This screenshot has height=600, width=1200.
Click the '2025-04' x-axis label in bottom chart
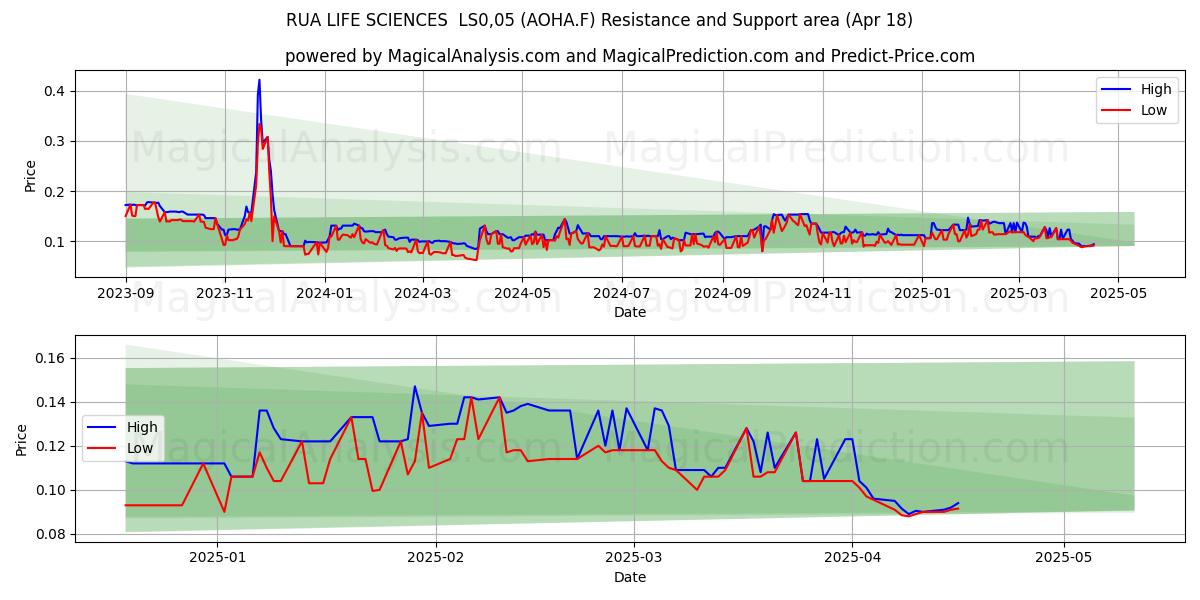852,558
